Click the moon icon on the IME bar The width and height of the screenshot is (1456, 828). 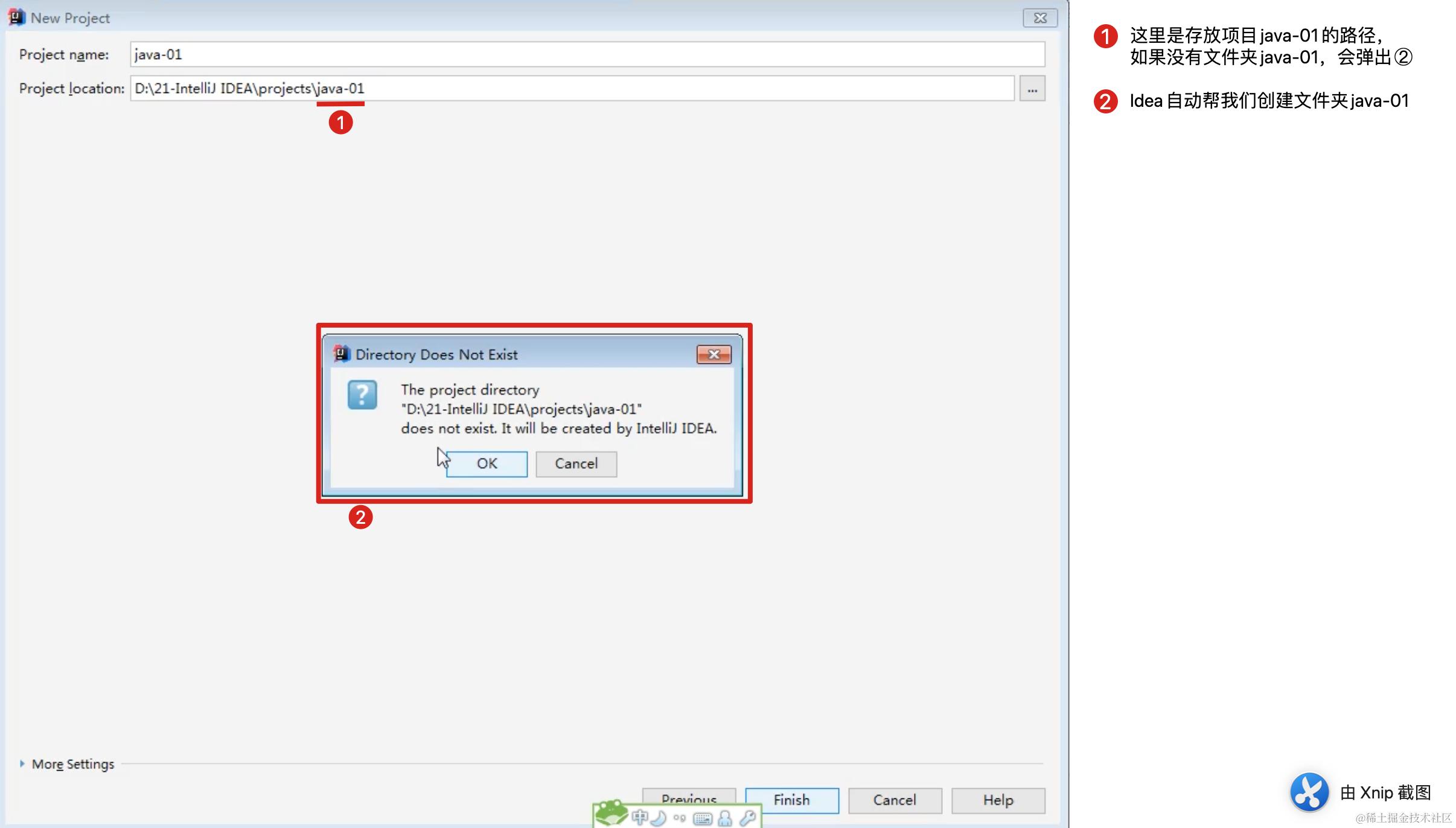click(x=659, y=818)
